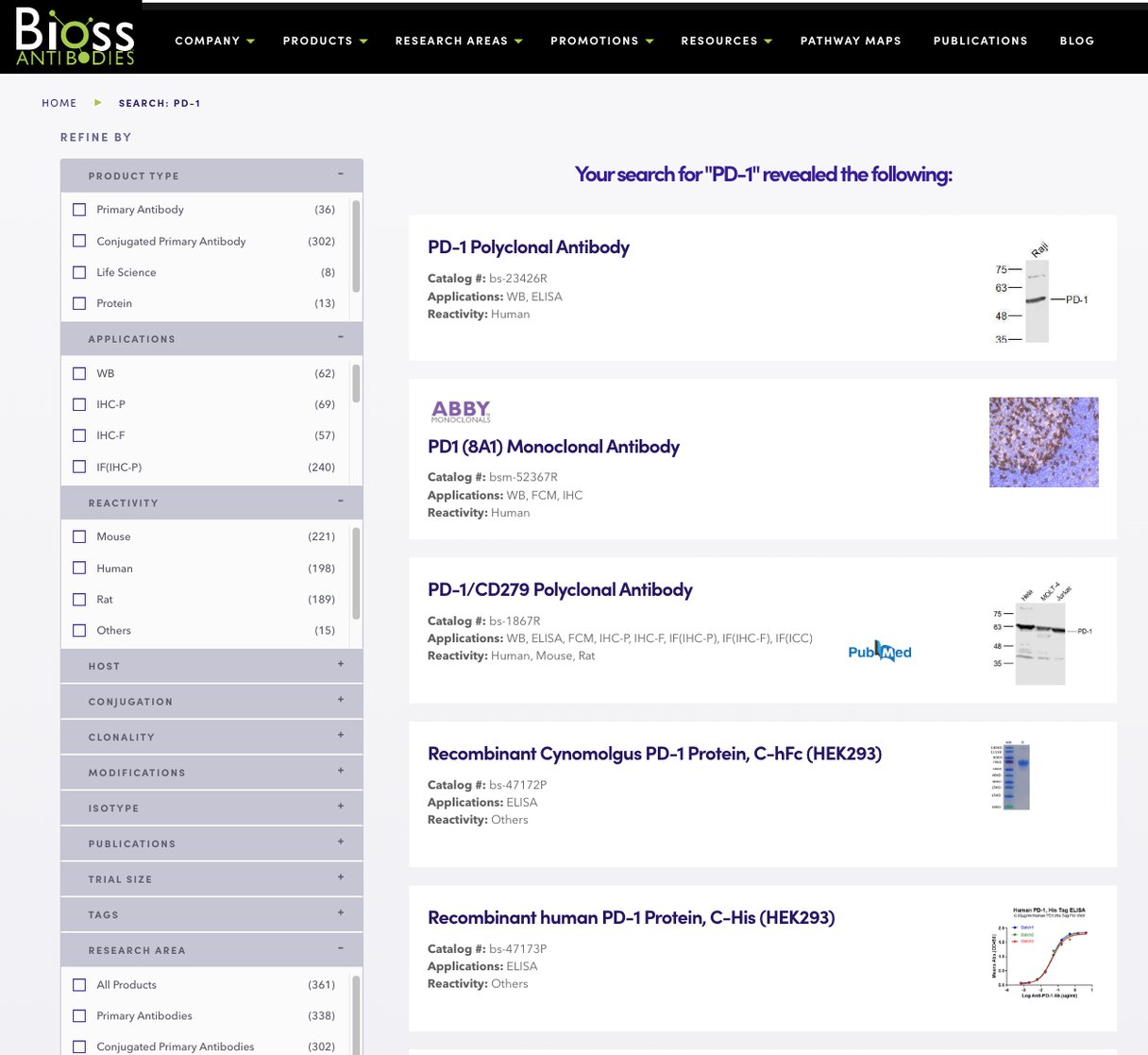Open PD-1/CD279 Polyclonal Antibody product
Screen dimensions: 1148x1055
point(560,590)
